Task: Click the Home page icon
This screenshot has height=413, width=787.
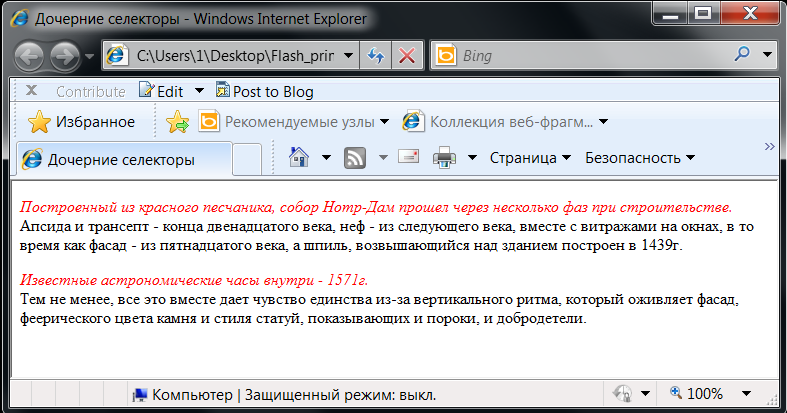Action: (299, 158)
